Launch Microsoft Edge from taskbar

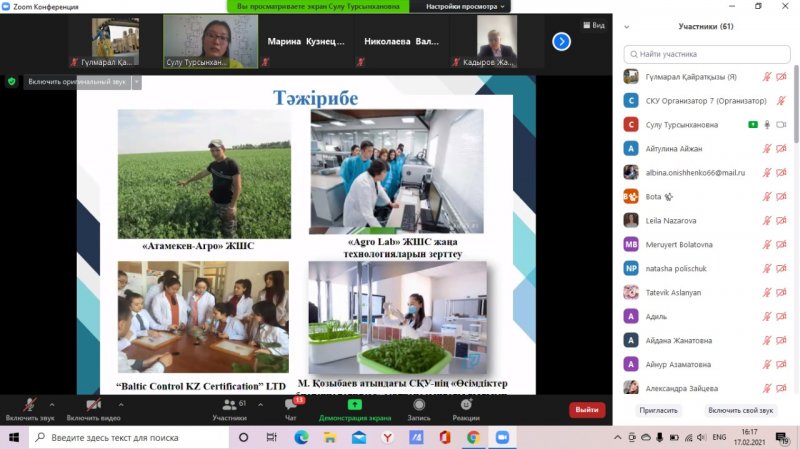[302, 437]
